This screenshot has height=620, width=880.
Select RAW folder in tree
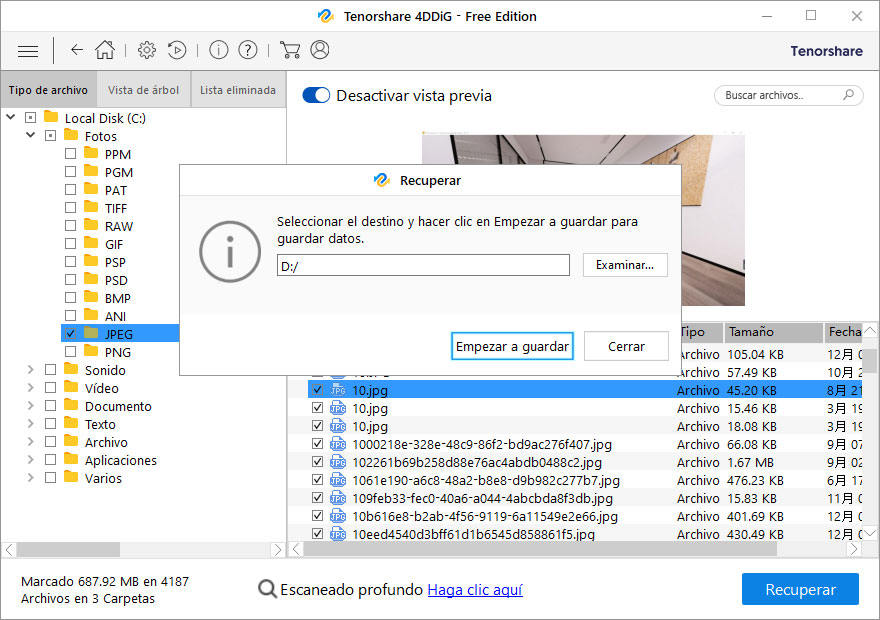118,226
